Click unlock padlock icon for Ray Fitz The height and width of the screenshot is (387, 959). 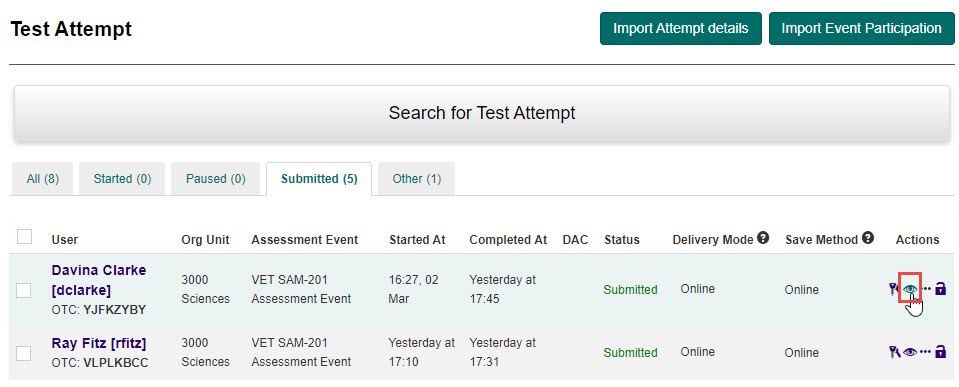[941, 352]
